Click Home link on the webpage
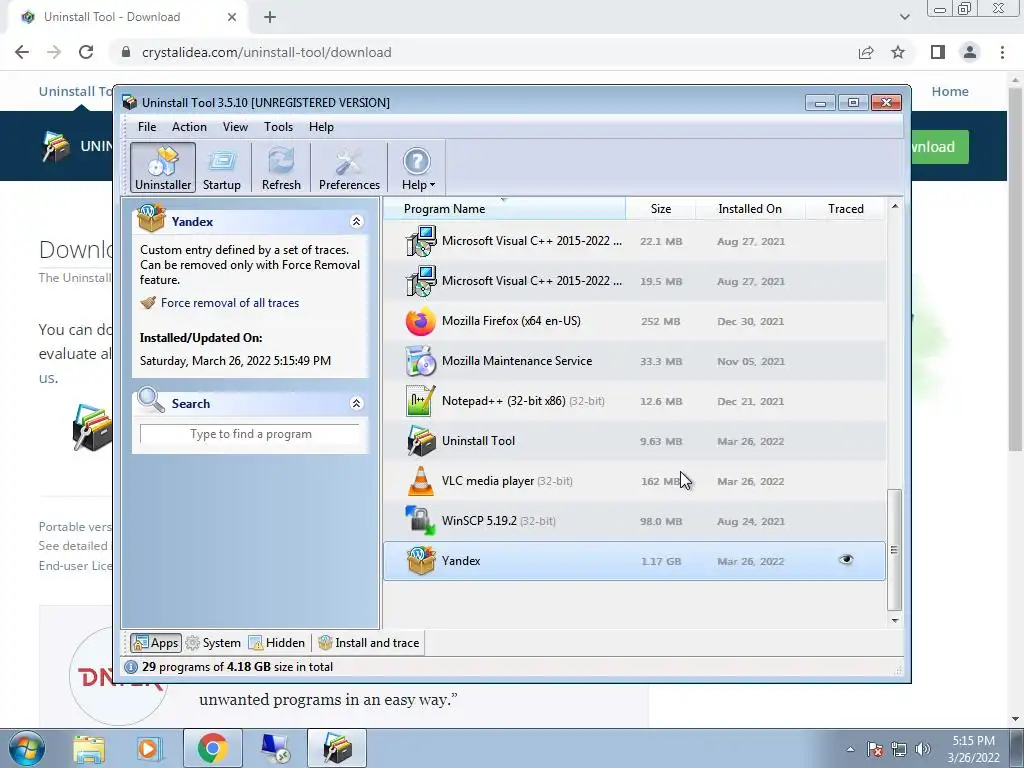This screenshot has width=1024, height=768. click(x=950, y=91)
